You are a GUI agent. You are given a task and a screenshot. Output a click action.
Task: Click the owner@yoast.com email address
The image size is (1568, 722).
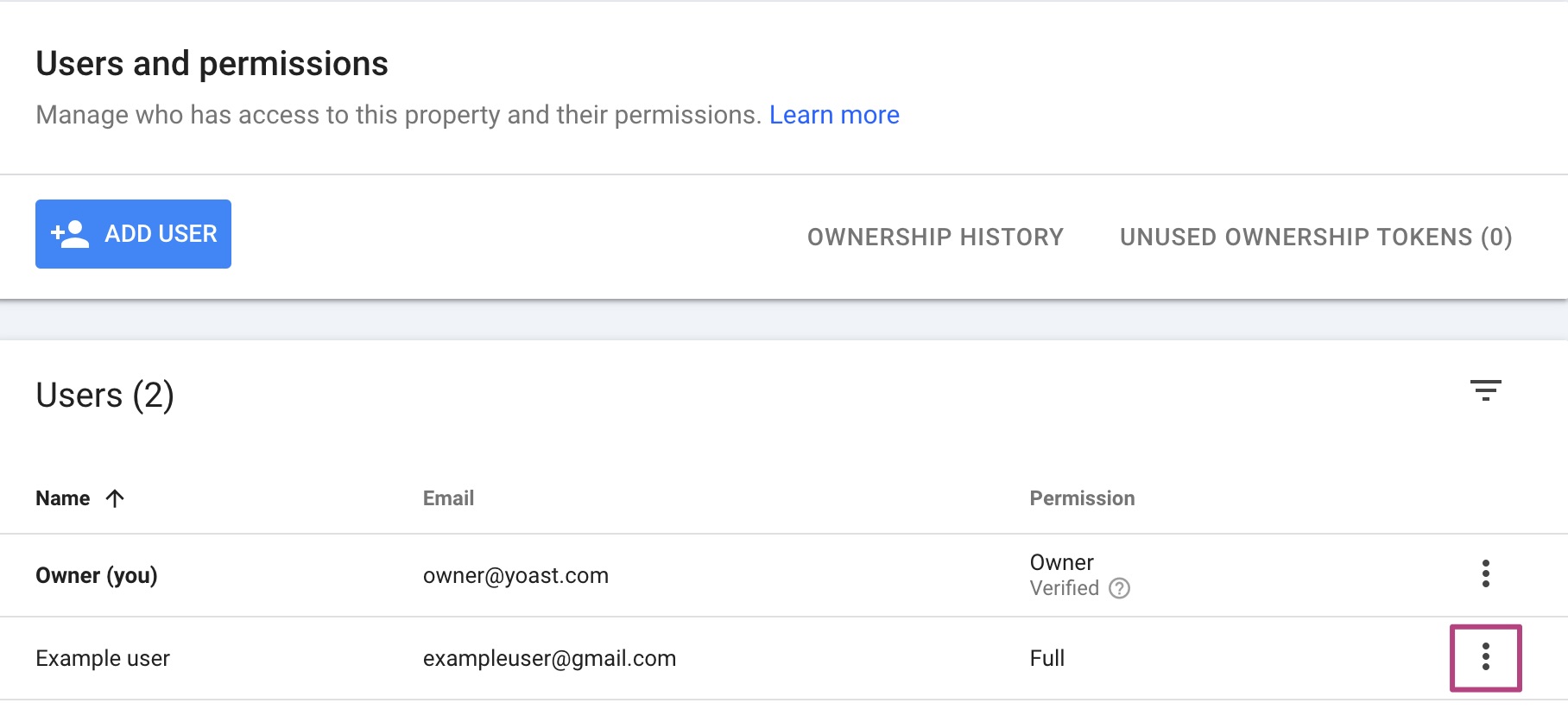point(515,575)
